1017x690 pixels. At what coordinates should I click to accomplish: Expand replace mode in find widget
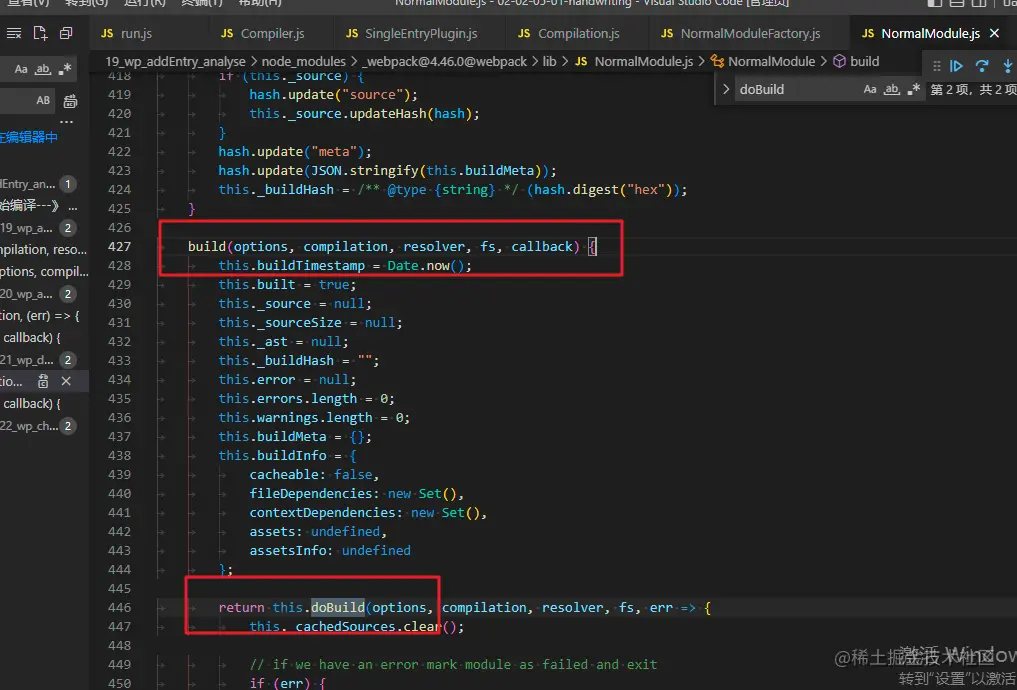(726, 89)
